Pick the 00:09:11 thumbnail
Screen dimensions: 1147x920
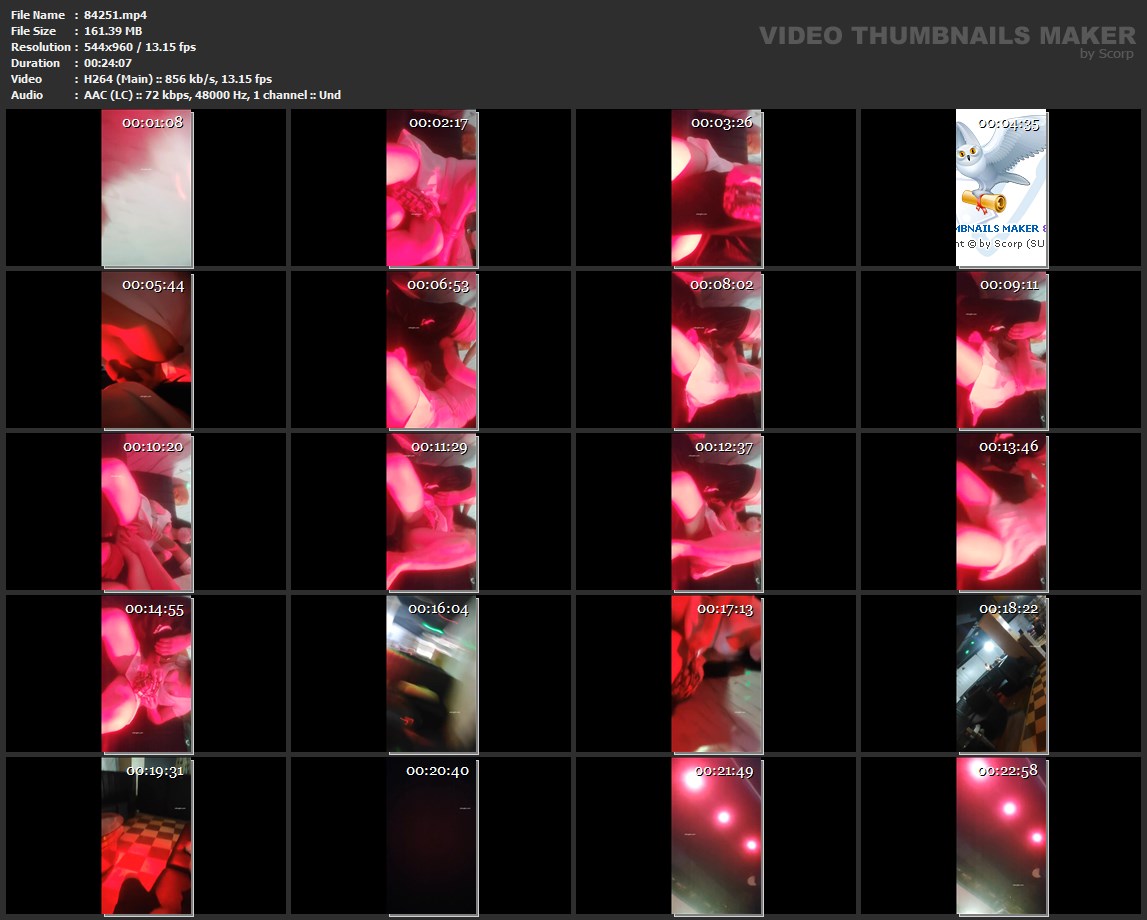point(1001,350)
